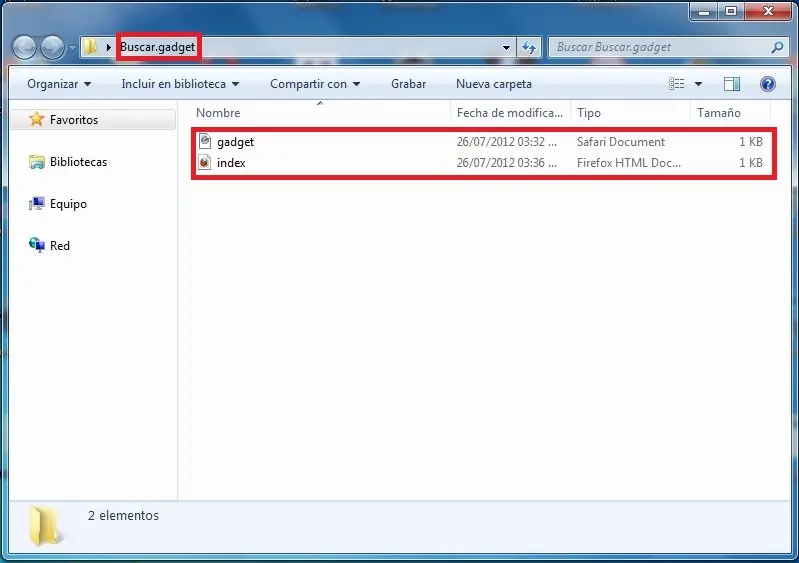Click the Nueva carpeta button
Viewport: 799px width, 563px height.
[494, 84]
